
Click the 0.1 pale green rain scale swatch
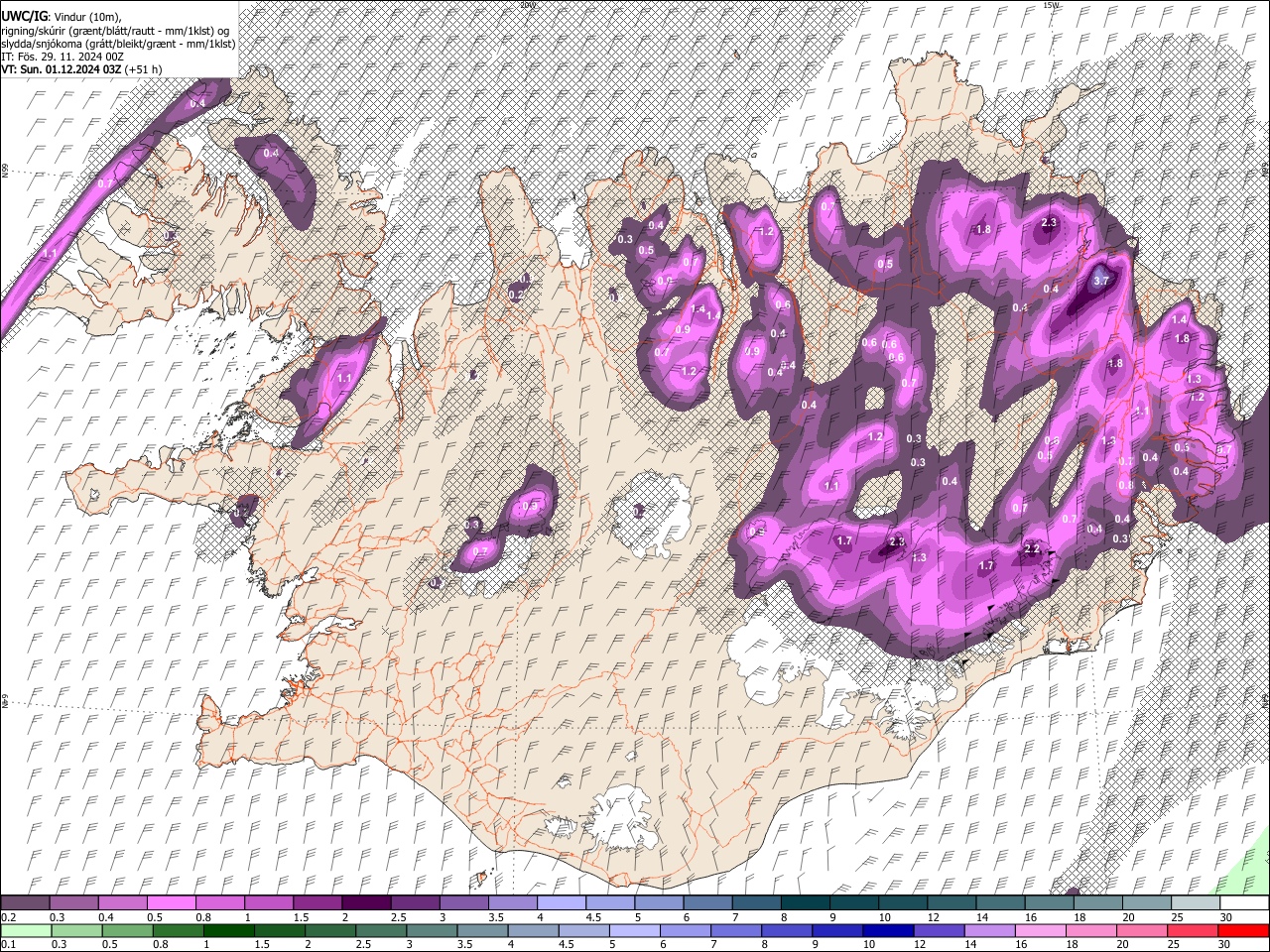pos(25,930)
